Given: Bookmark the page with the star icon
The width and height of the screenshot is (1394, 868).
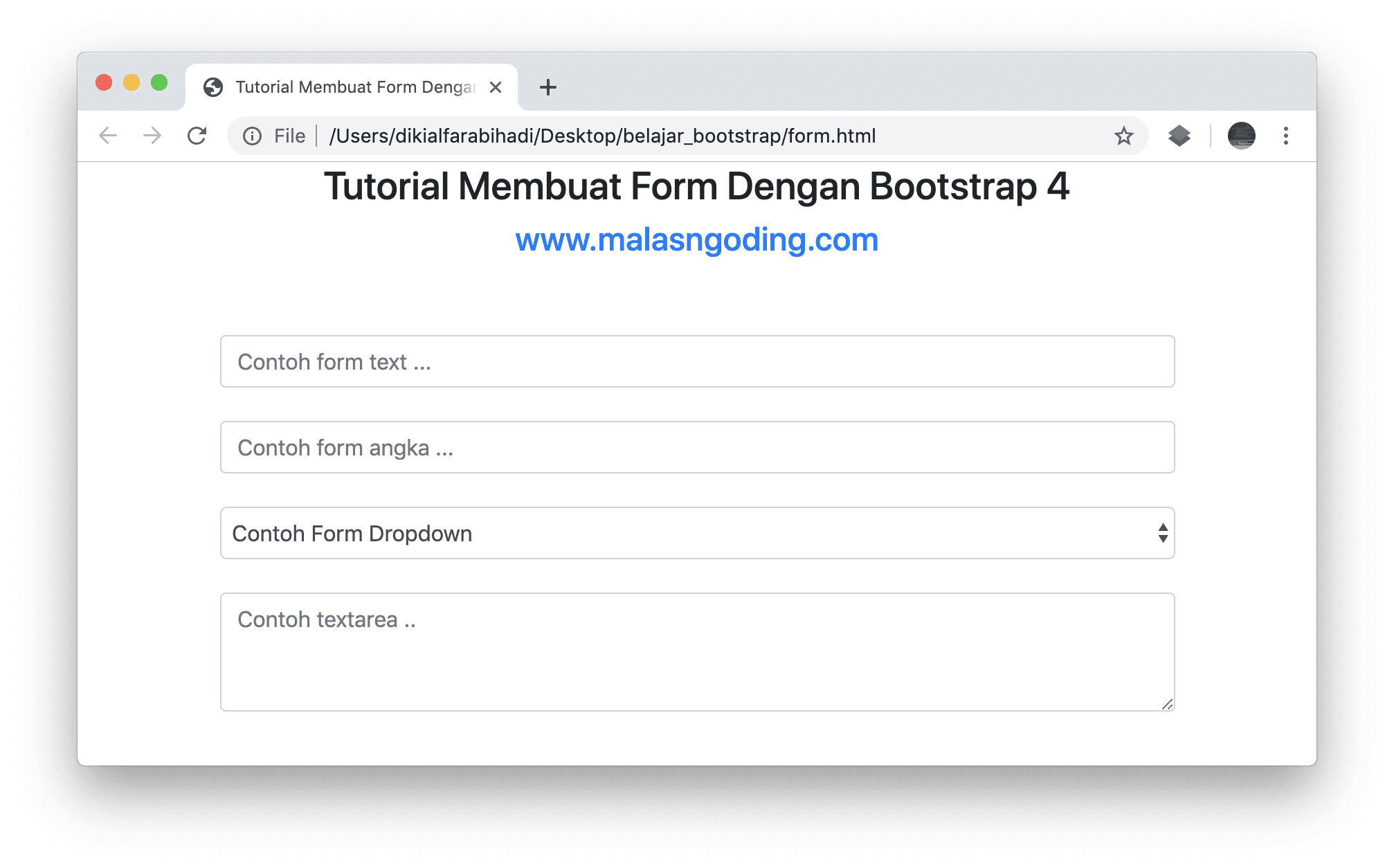Looking at the screenshot, I should [x=1125, y=136].
